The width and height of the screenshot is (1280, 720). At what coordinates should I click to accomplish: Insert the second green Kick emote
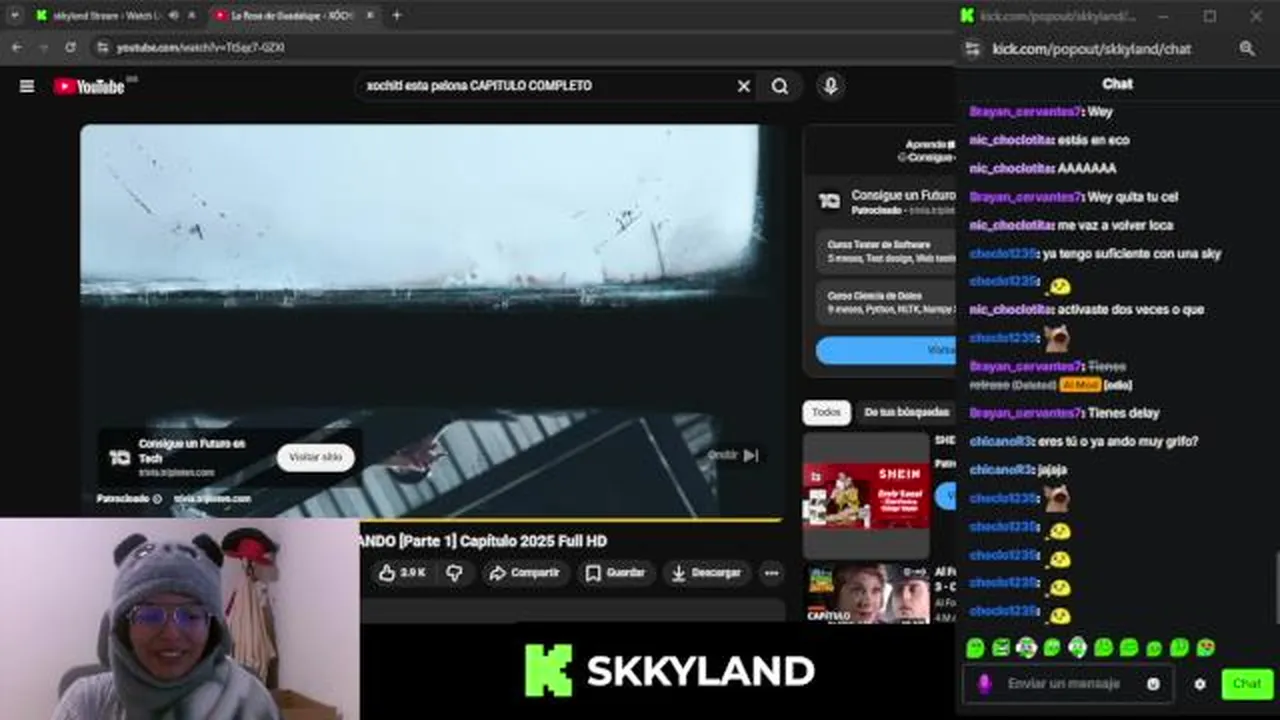[x=1001, y=648]
